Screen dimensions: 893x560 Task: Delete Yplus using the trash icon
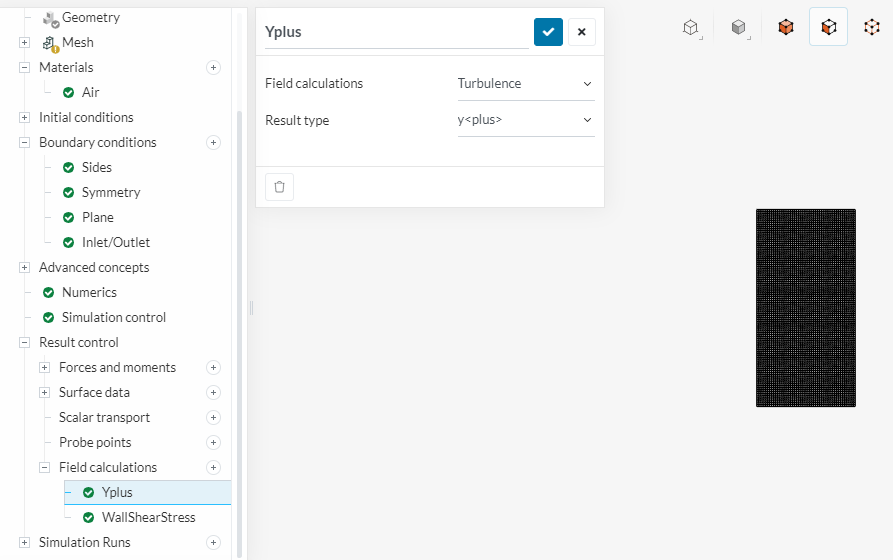[x=280, y=187]
